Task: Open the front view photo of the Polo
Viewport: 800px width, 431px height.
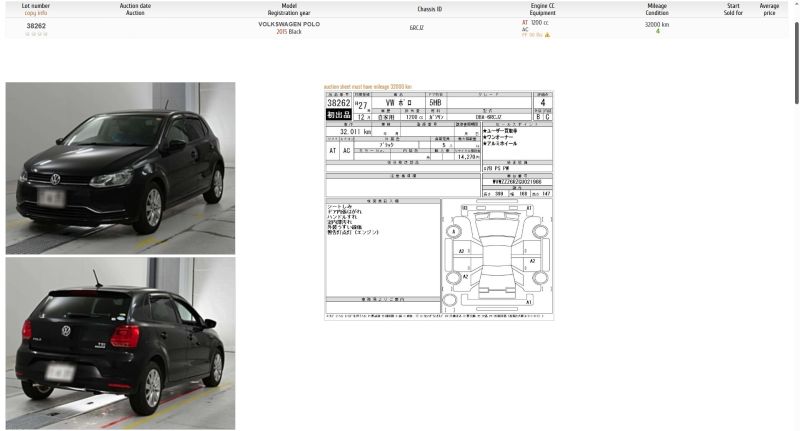Action: [x=120, y=168]
